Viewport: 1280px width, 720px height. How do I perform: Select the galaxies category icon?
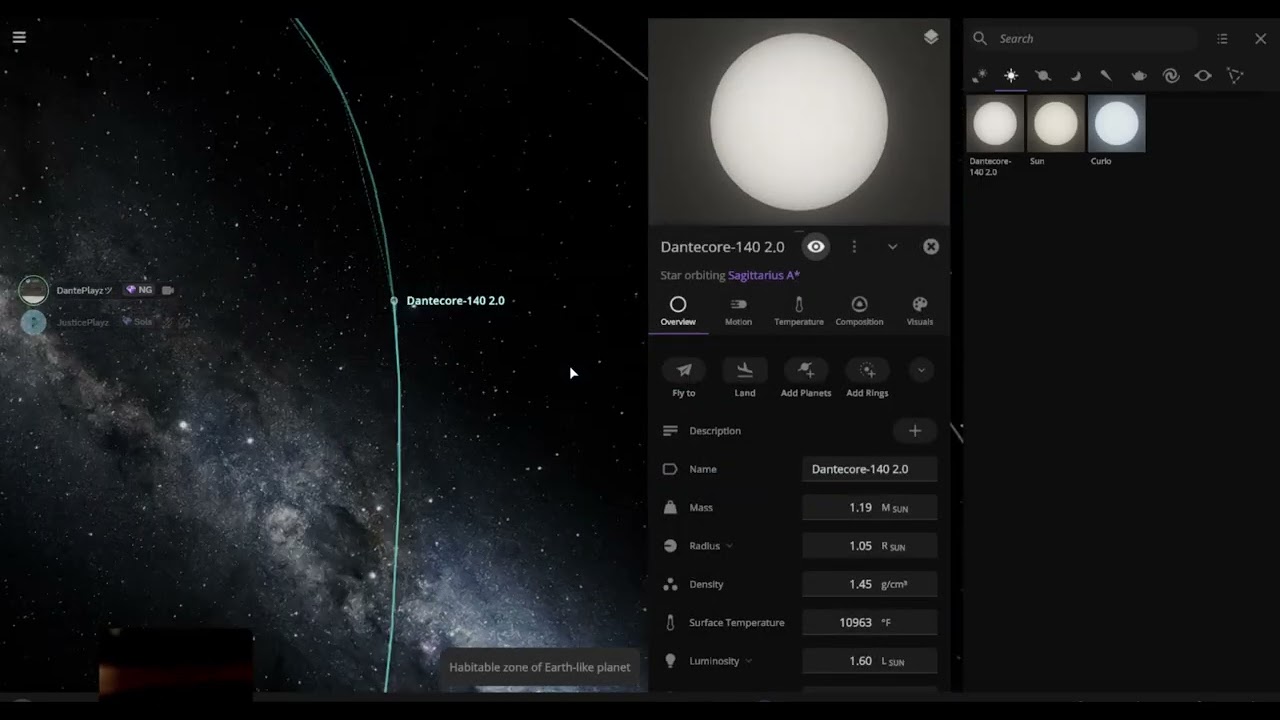[x=1171, y=76]
